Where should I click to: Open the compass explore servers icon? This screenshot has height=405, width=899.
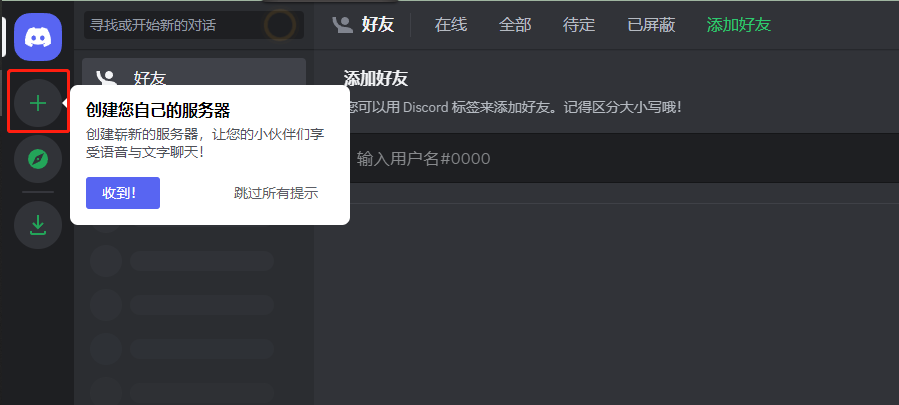38,159
